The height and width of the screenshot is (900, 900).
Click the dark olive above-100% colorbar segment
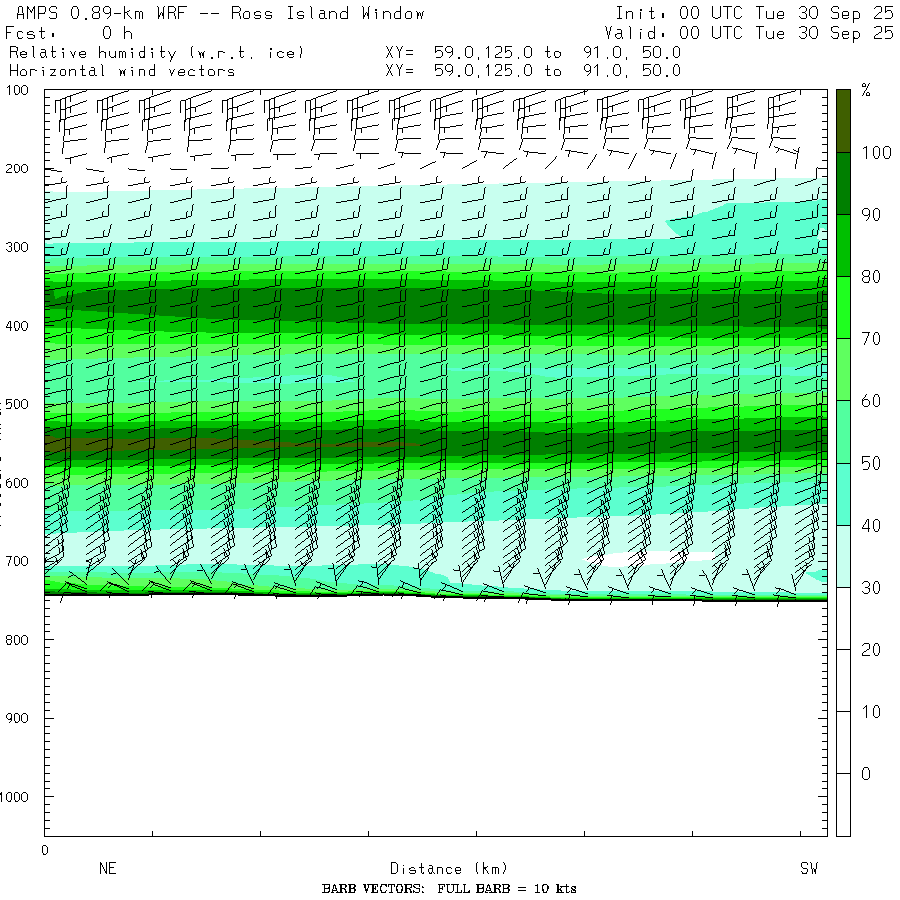(x=843, y=121)
